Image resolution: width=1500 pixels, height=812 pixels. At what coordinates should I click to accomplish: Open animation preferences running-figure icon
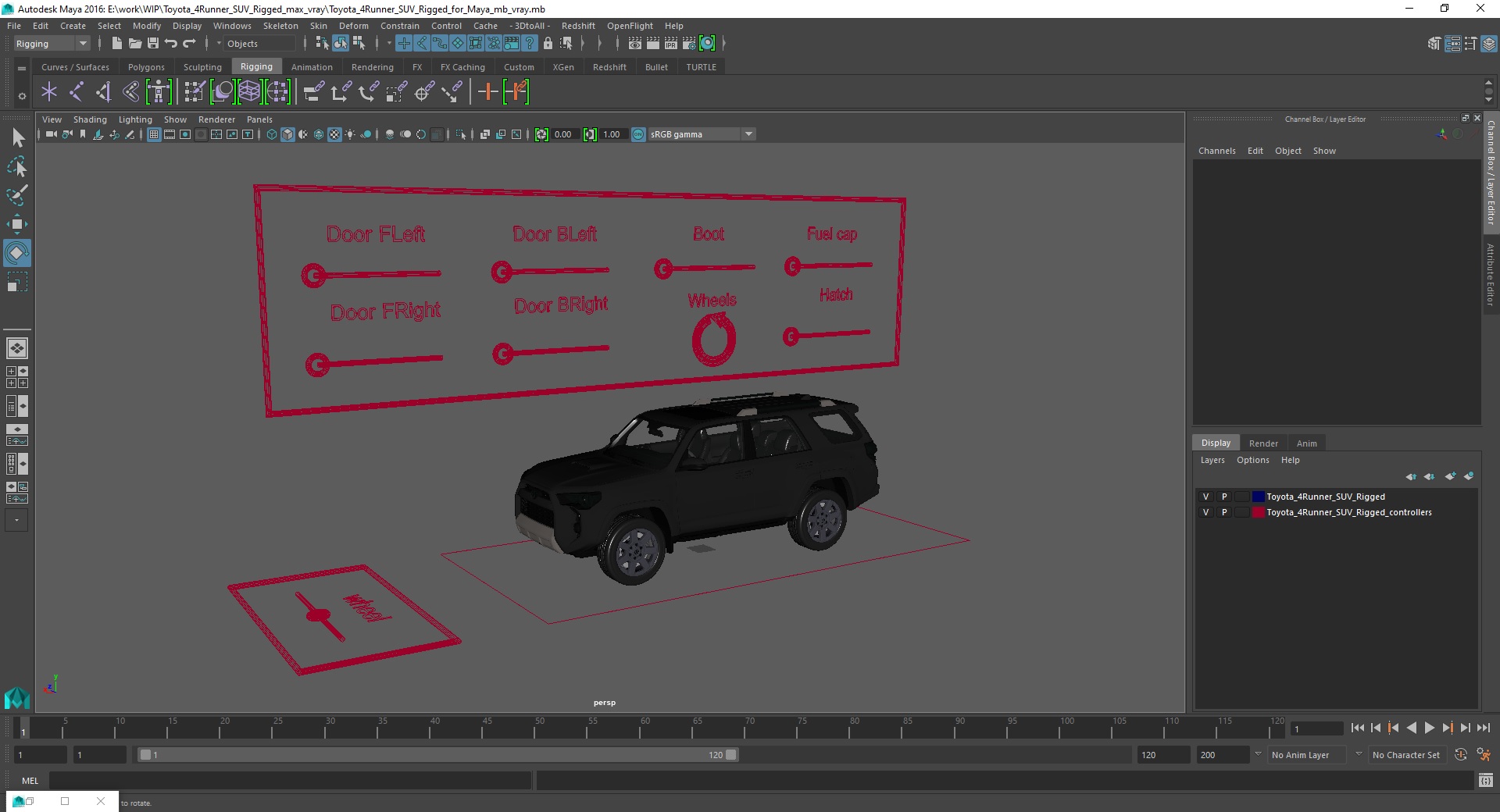(1484, 755)
